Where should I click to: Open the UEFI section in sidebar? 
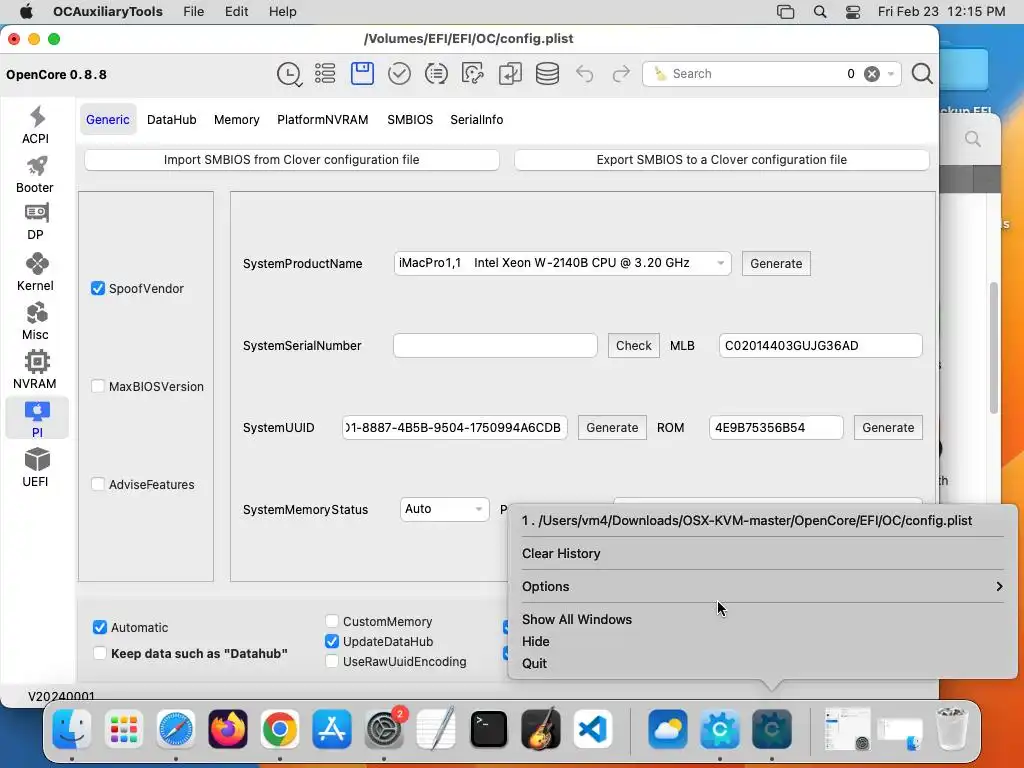click(36, 468)
